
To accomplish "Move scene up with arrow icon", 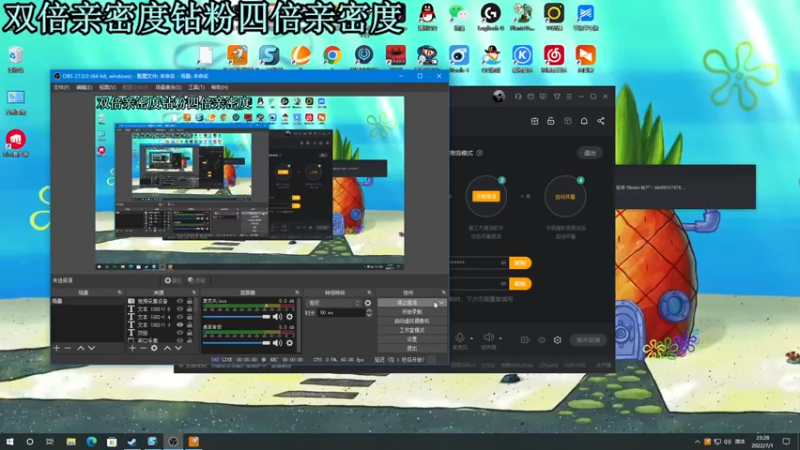I will point(81,348).
